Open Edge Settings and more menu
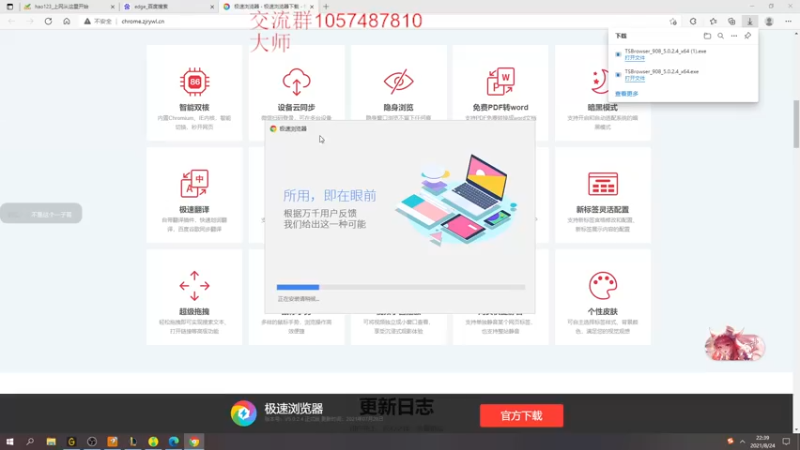800x450 pixels. (788, 21)
